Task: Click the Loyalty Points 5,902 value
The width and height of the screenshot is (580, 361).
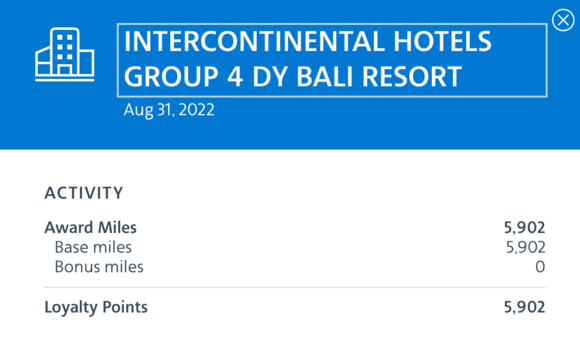Action: tap(525, 307)
